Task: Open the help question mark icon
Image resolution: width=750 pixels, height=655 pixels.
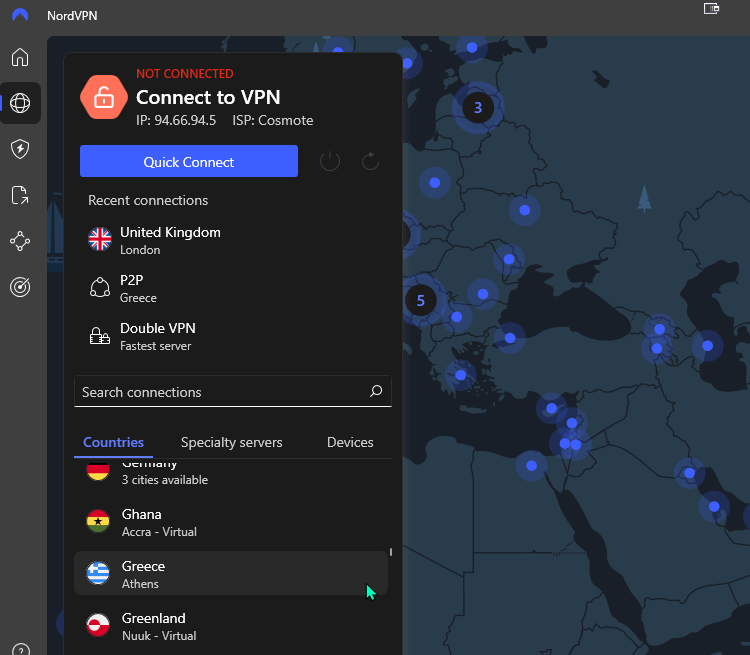Action: coord(21,650)
